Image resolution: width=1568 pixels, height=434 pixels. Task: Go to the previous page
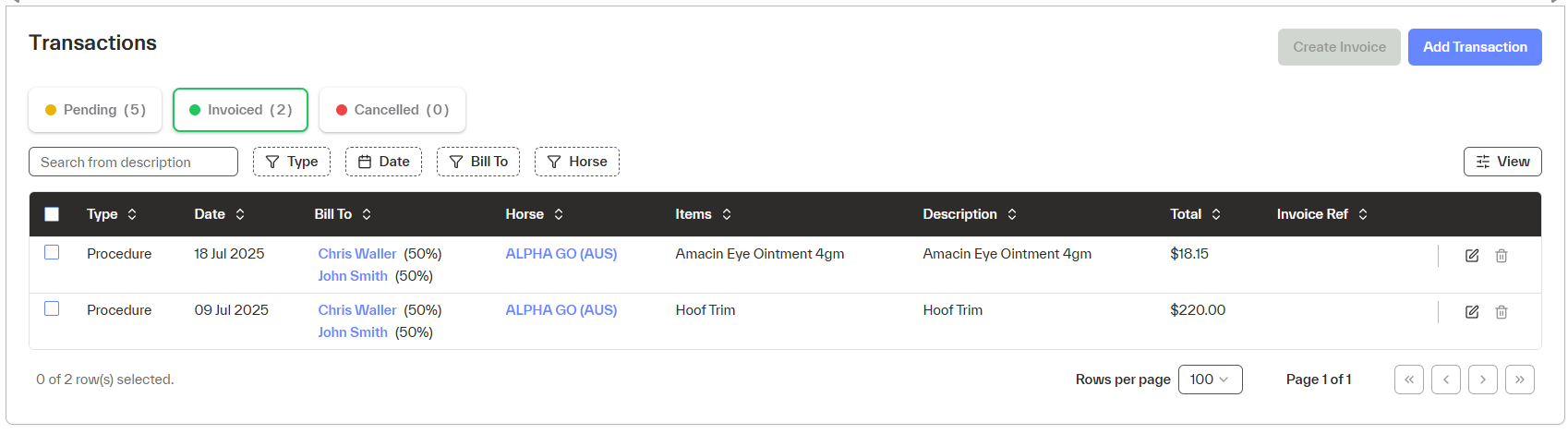[x=1445, y=380]
